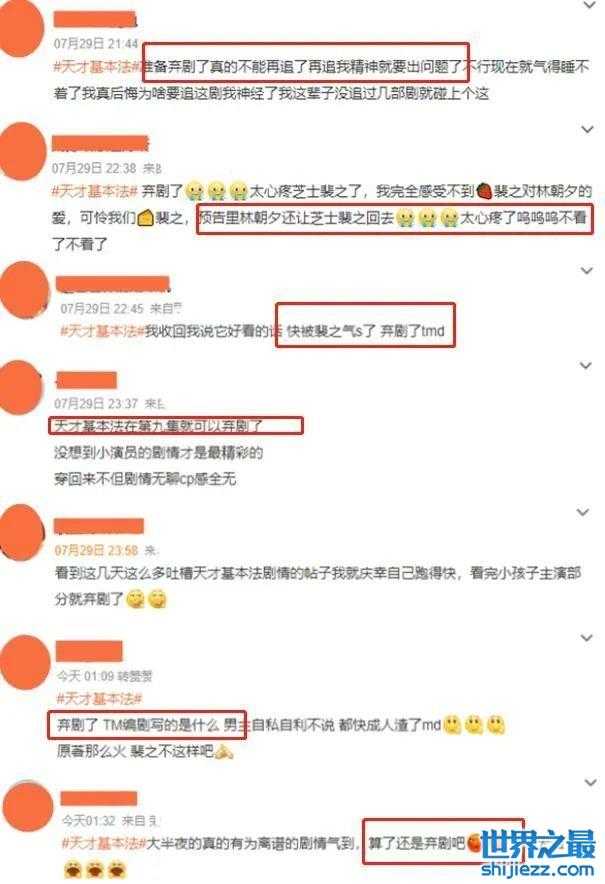Viewport: 605px width, 884px height.
Task: Open the chevron menu on the 22:38 post
Action: click(588, 130)
